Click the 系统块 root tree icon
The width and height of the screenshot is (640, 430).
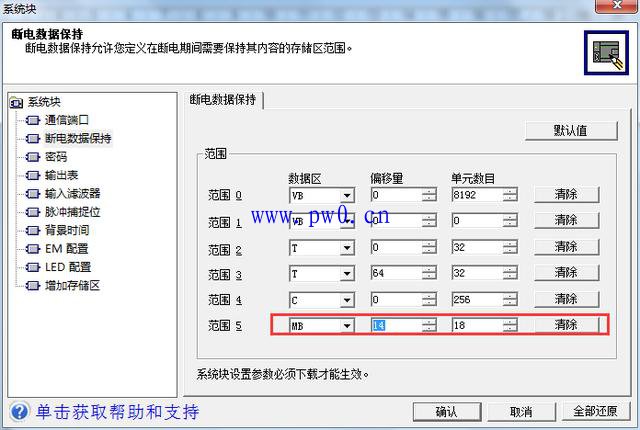(16, 102)
